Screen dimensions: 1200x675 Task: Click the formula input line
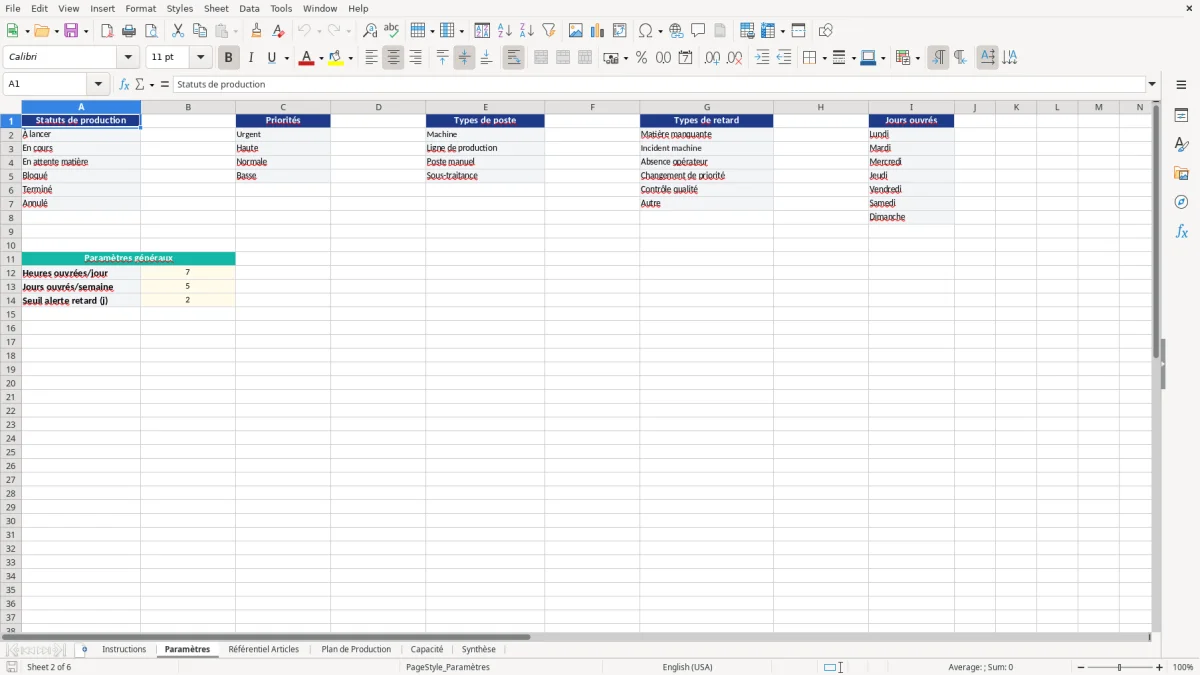pyautogui.click(x=659, y=84)
